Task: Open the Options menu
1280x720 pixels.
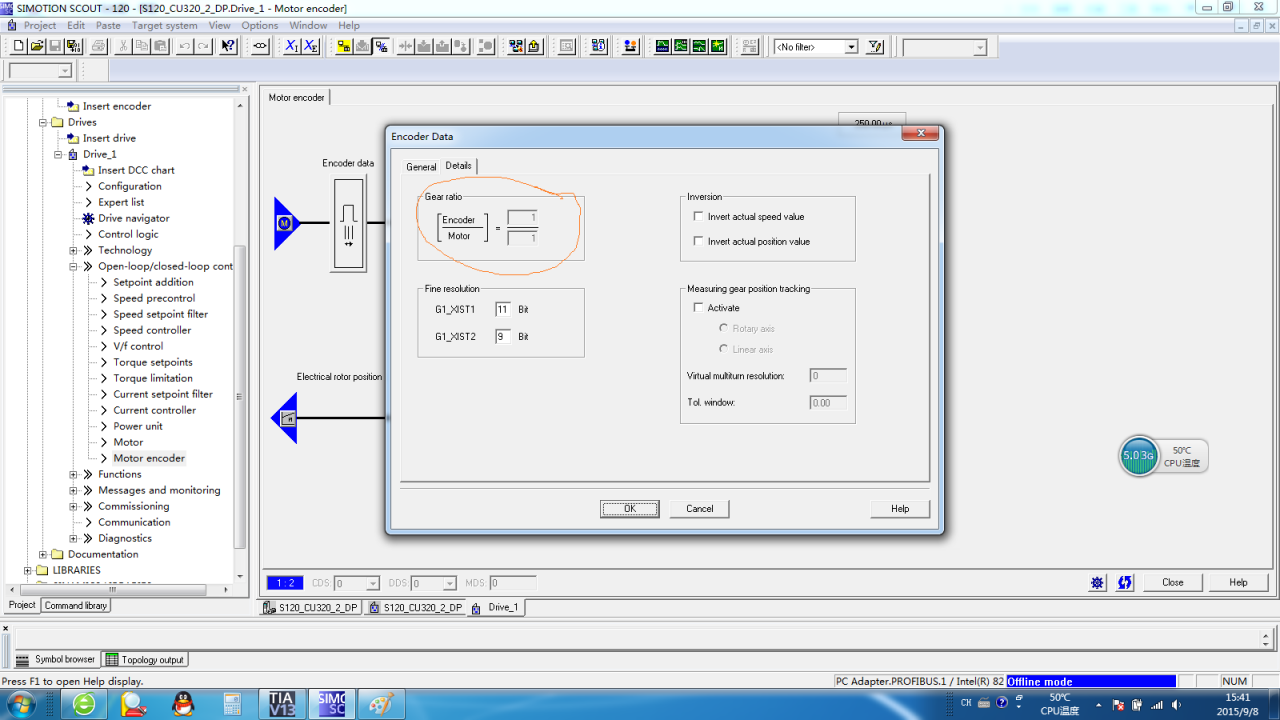Action: tap(260, 25)
